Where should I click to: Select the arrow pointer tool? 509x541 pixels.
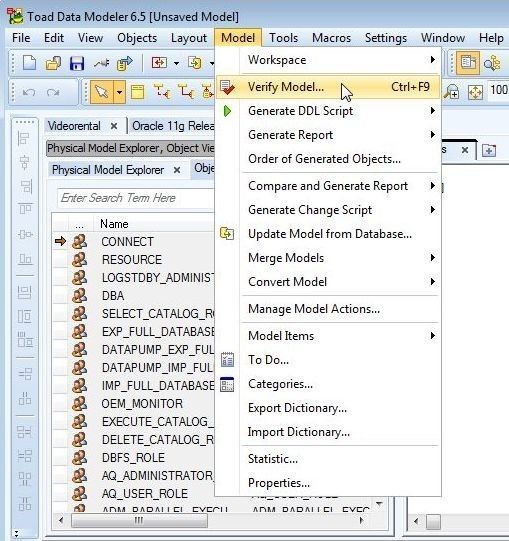pyautogui.click(x=101, y=92)
